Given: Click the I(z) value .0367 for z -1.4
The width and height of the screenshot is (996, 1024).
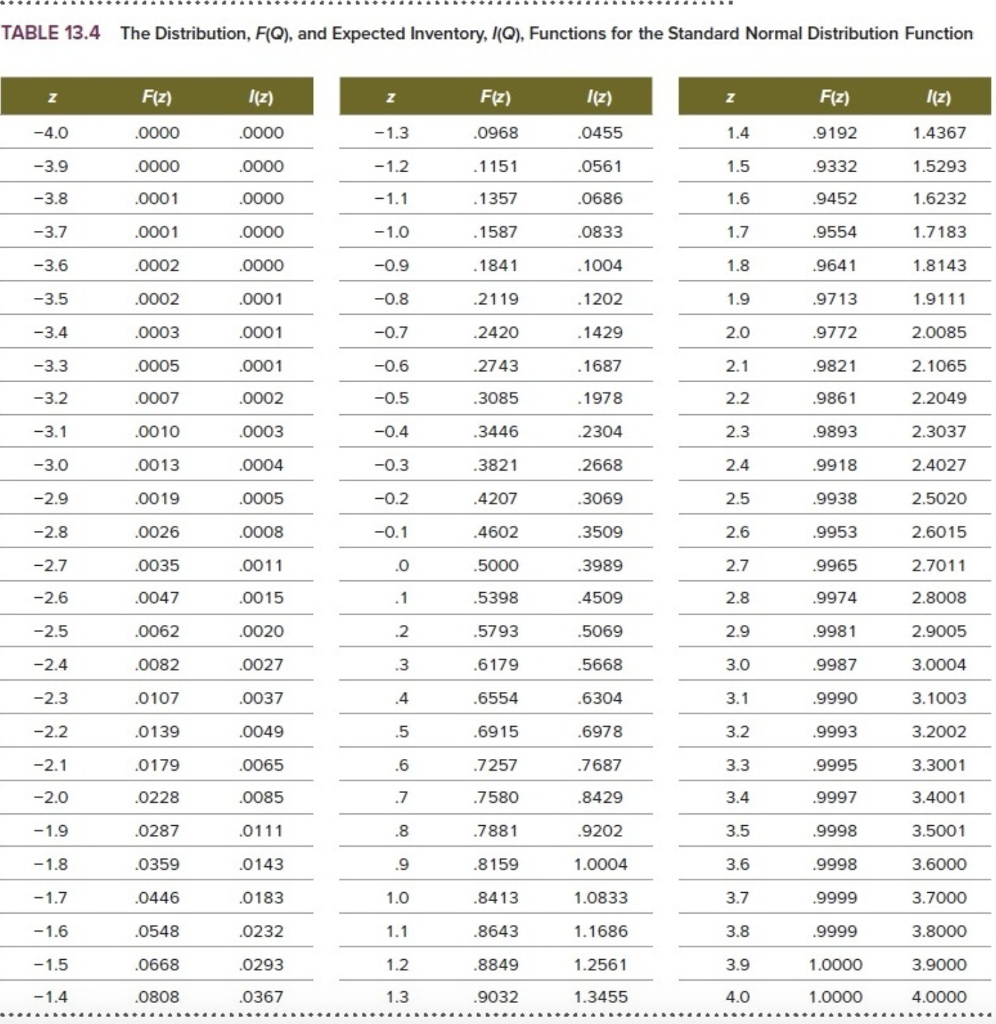Looking at the screenshot, I should point(261,997).
